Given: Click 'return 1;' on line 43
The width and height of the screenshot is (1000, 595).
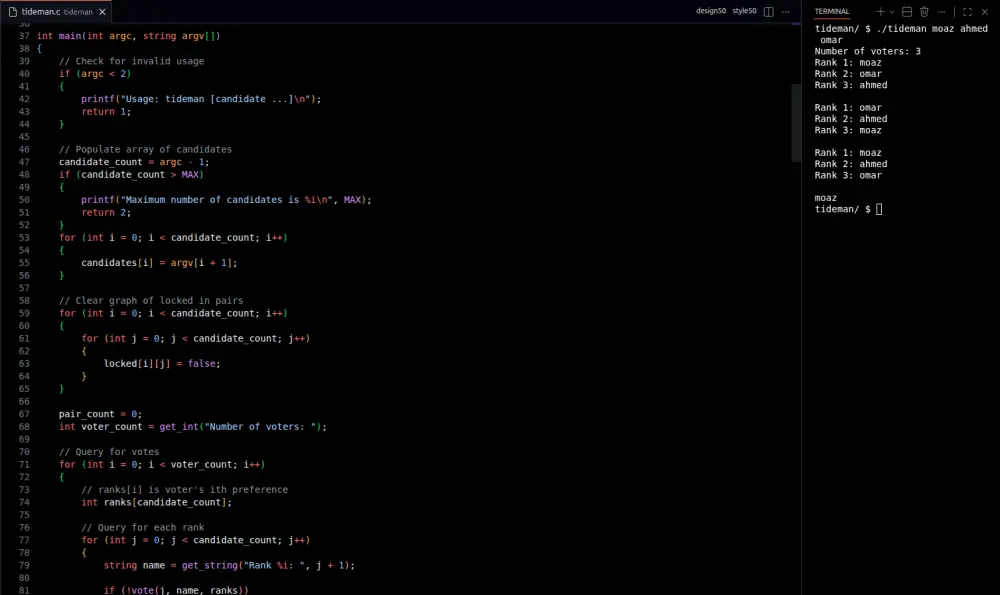Looking at the screenshot, I should click(106, 112).
